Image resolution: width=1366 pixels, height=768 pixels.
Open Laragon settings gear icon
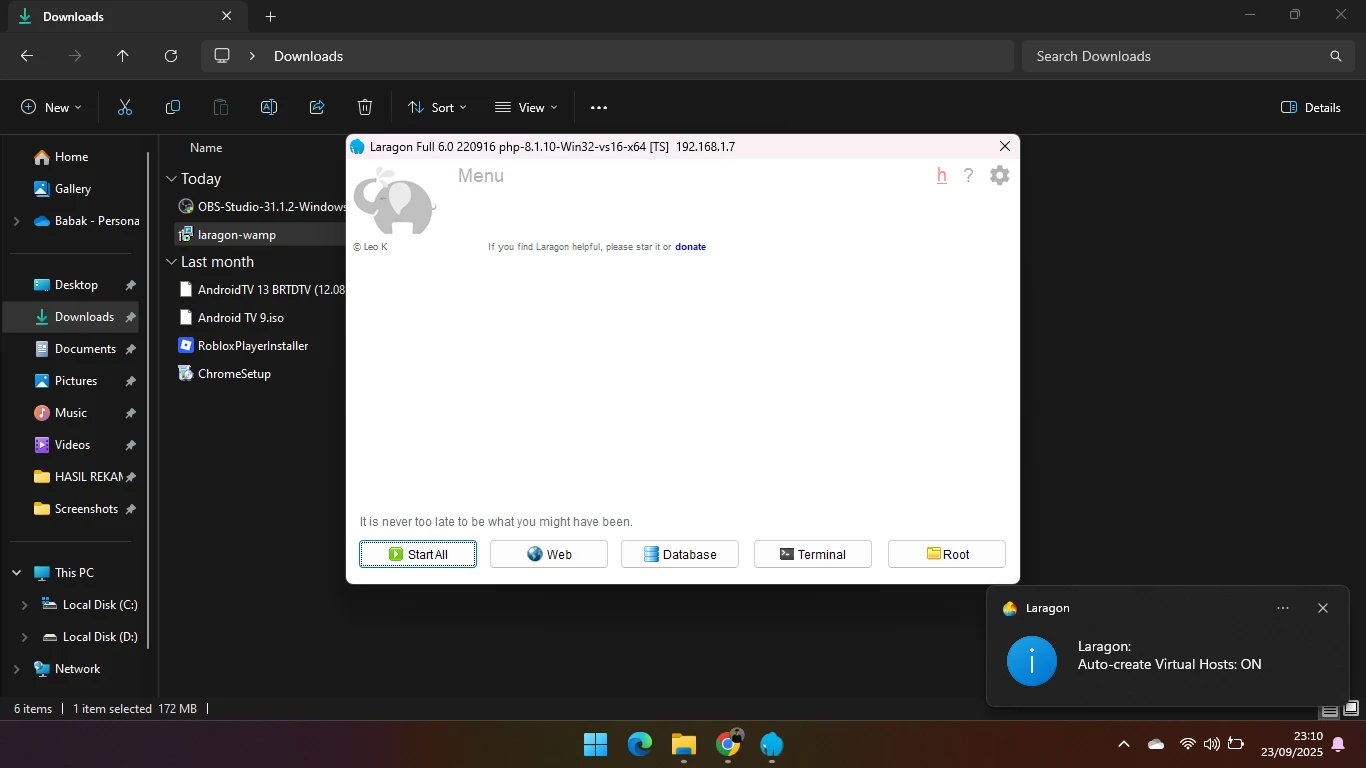[999, 176]
